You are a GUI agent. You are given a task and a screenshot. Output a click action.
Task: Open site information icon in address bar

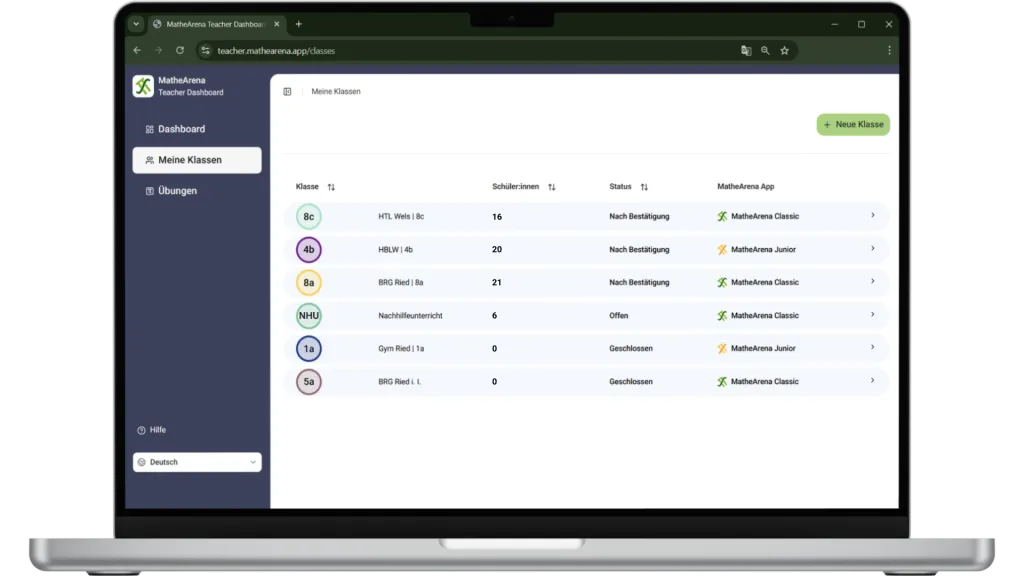[x=206, y=51]
